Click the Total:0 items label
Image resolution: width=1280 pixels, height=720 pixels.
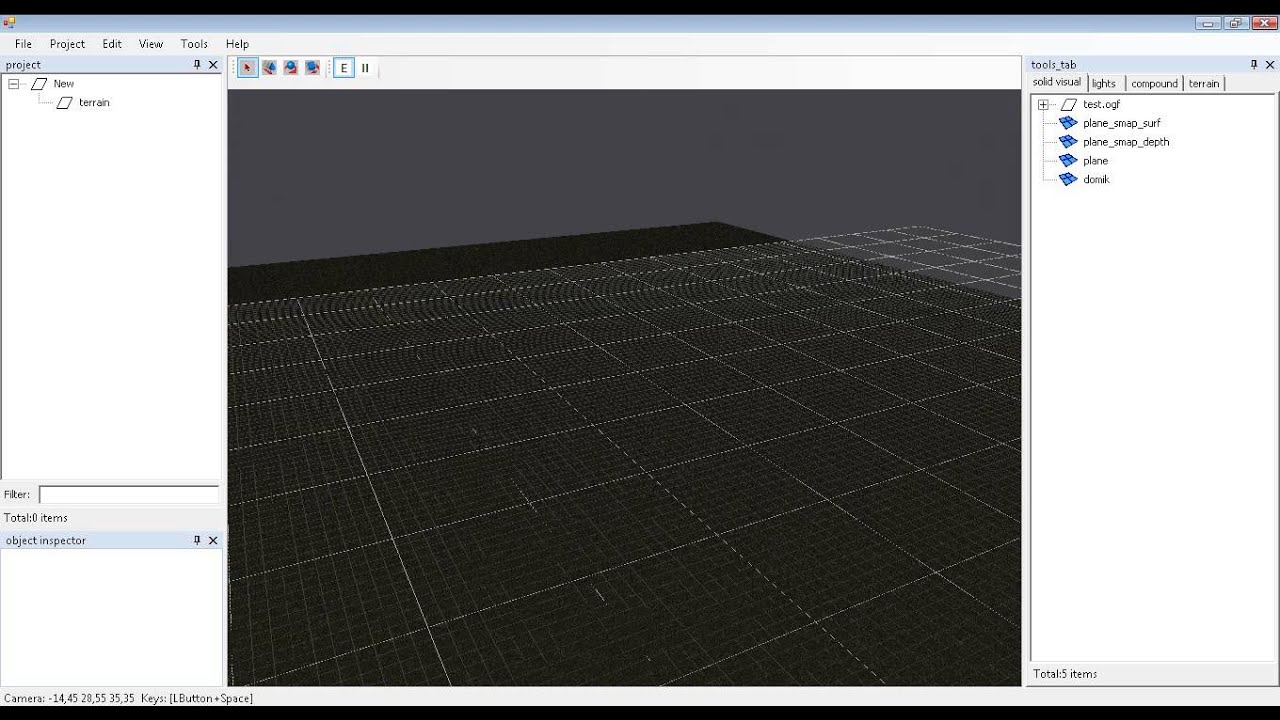click(x=36, y=518)
